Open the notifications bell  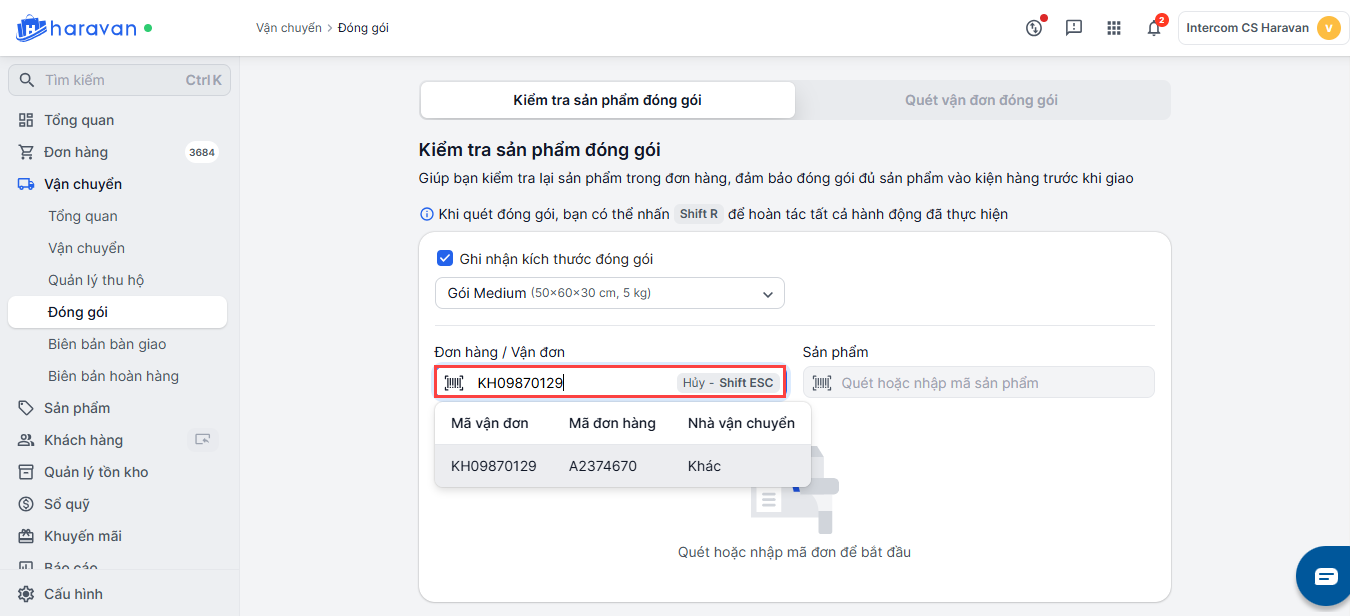[x=1154, y=28]
